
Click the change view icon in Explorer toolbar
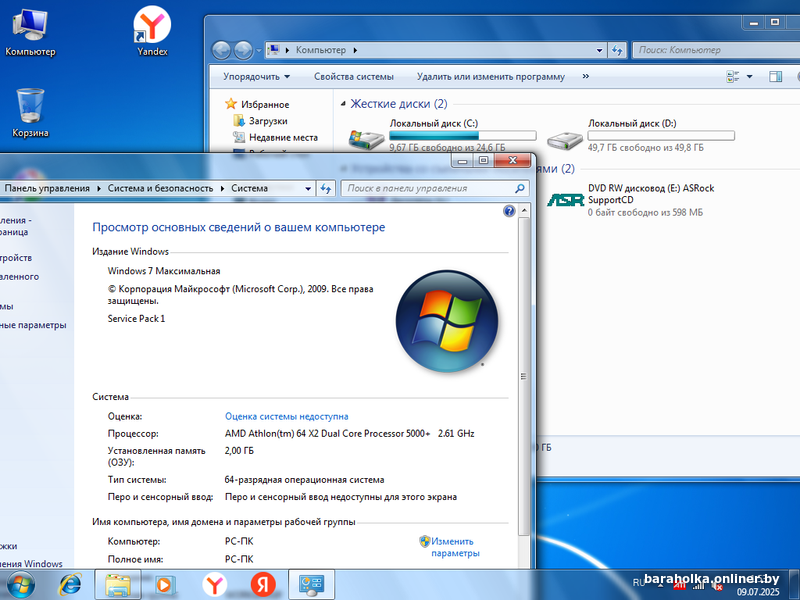(733, 77)
